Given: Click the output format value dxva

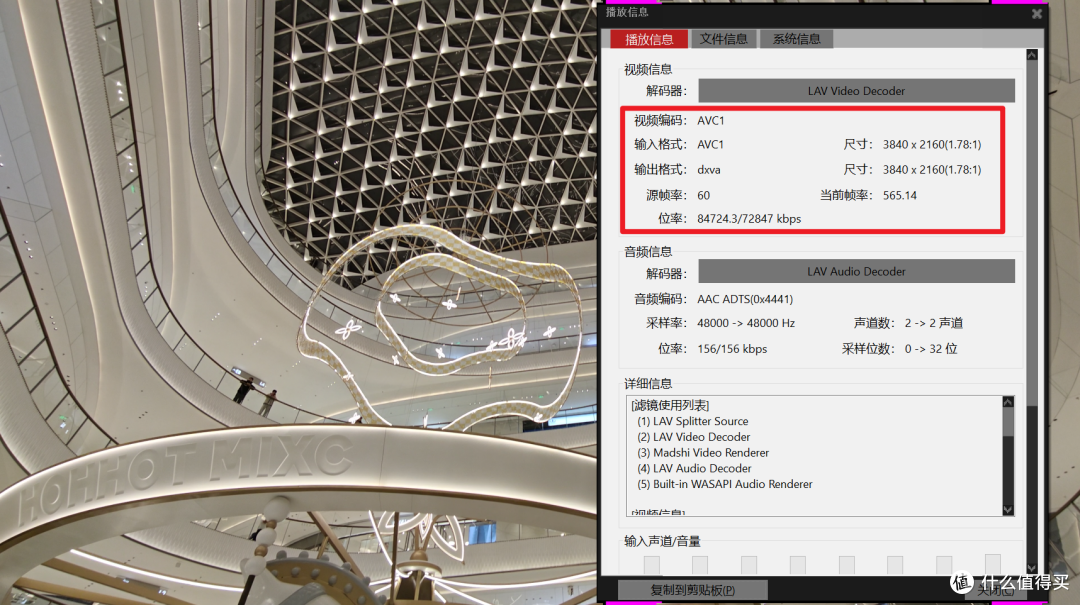Looking at the screenshot, I should click(x=709, y=170).
